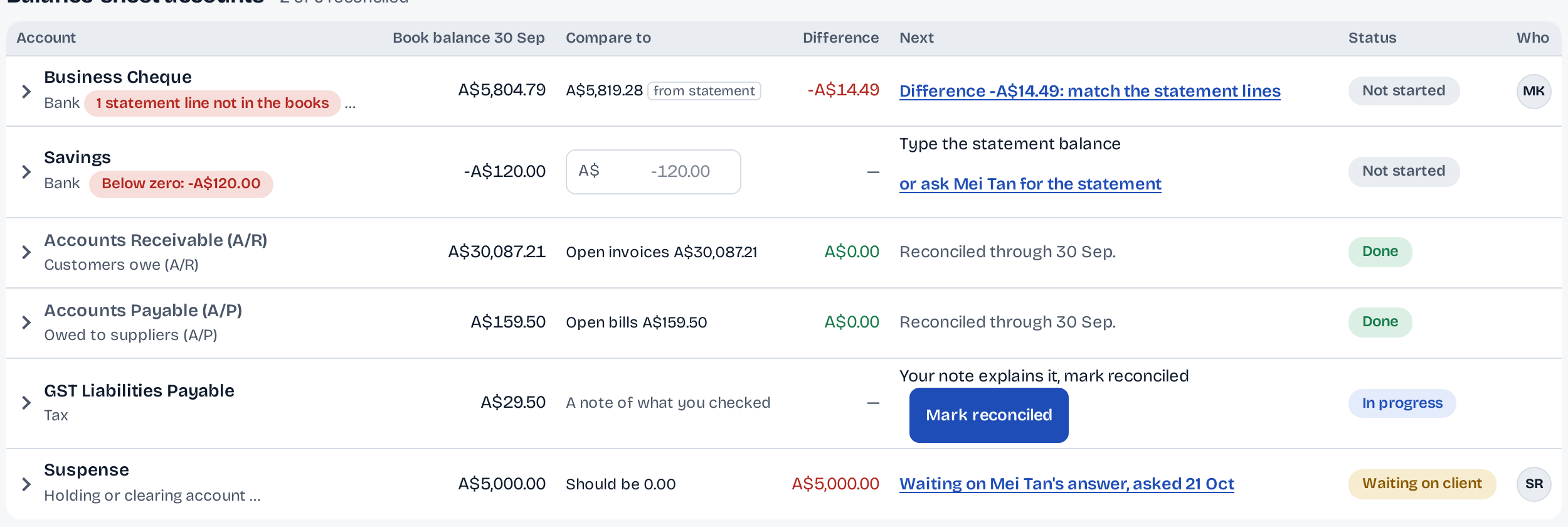Open the MK assignee avatar
The width and height of the screenshot is (1568, 527).
tap(1534, 92)
